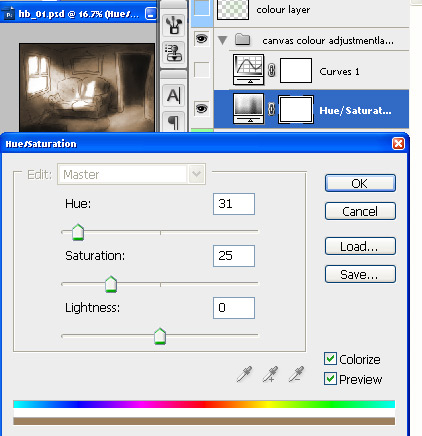Click link icon on Hue/Saturation layer
Screen dimensions: 422x436
coord(272,109)
